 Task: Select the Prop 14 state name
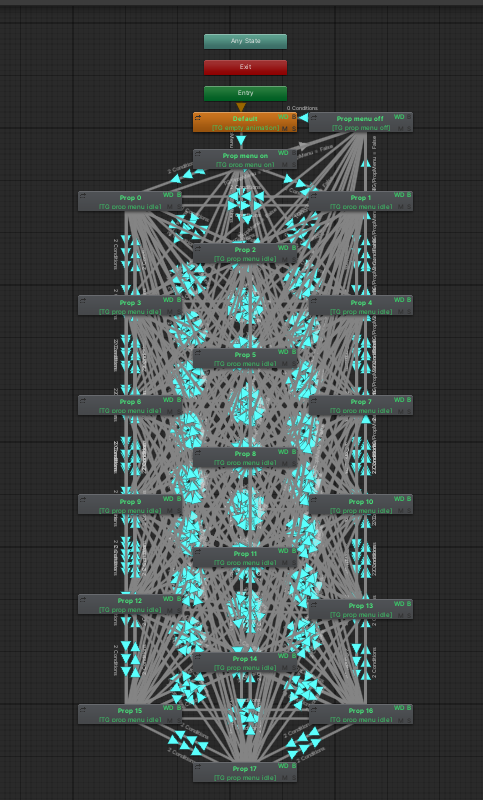[245, 659]
